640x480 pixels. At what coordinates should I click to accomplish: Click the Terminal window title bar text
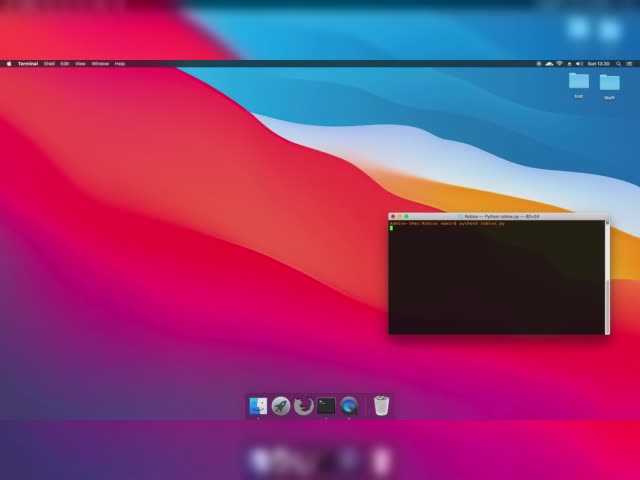pos(502,216)
